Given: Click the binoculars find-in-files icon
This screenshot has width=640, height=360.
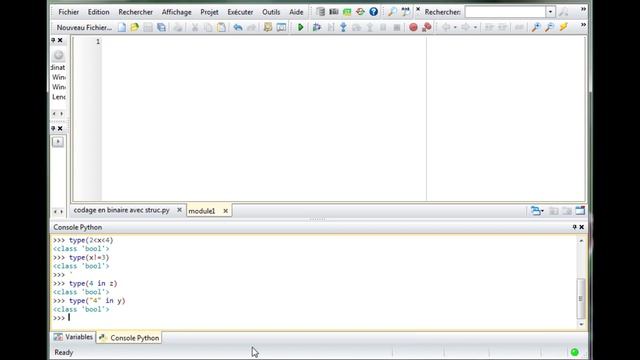Looking at the screenshot, I should pyautogui.click(x=405, y=12).
